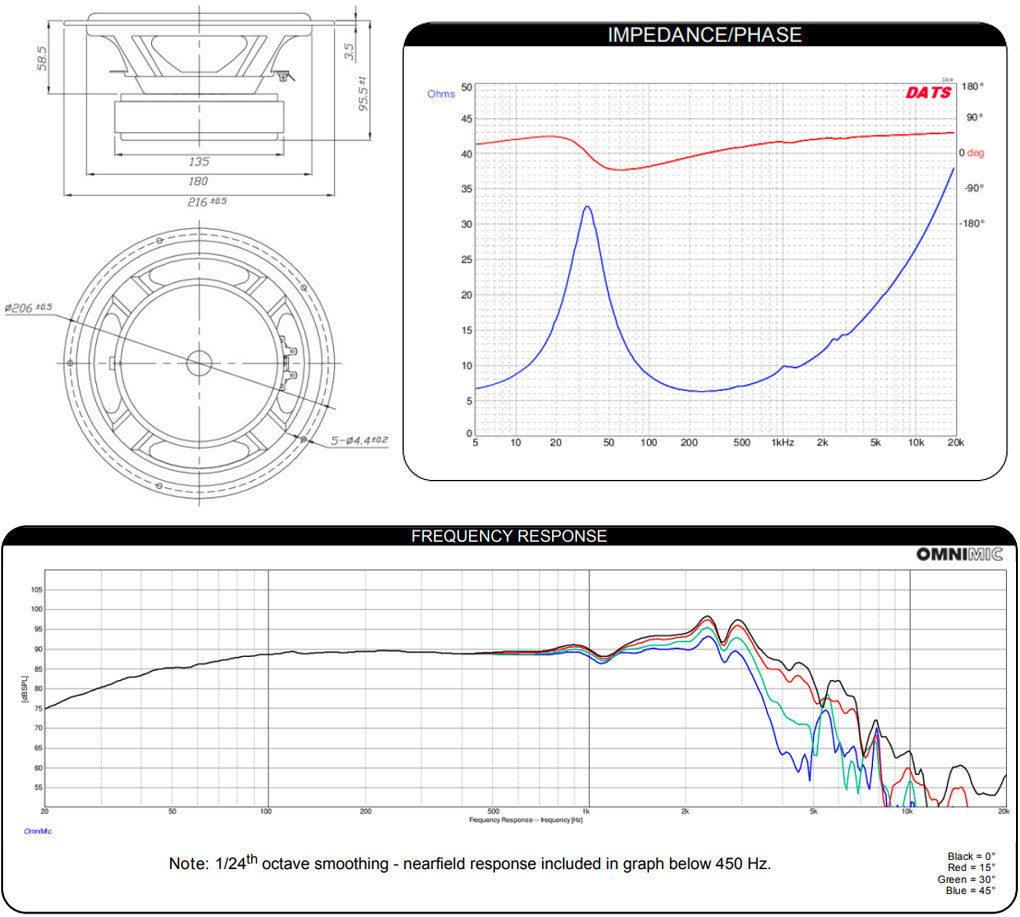Click the -180° phase axis label
The height and width of the screenshot is (917, 1020).
click(972, 223)
